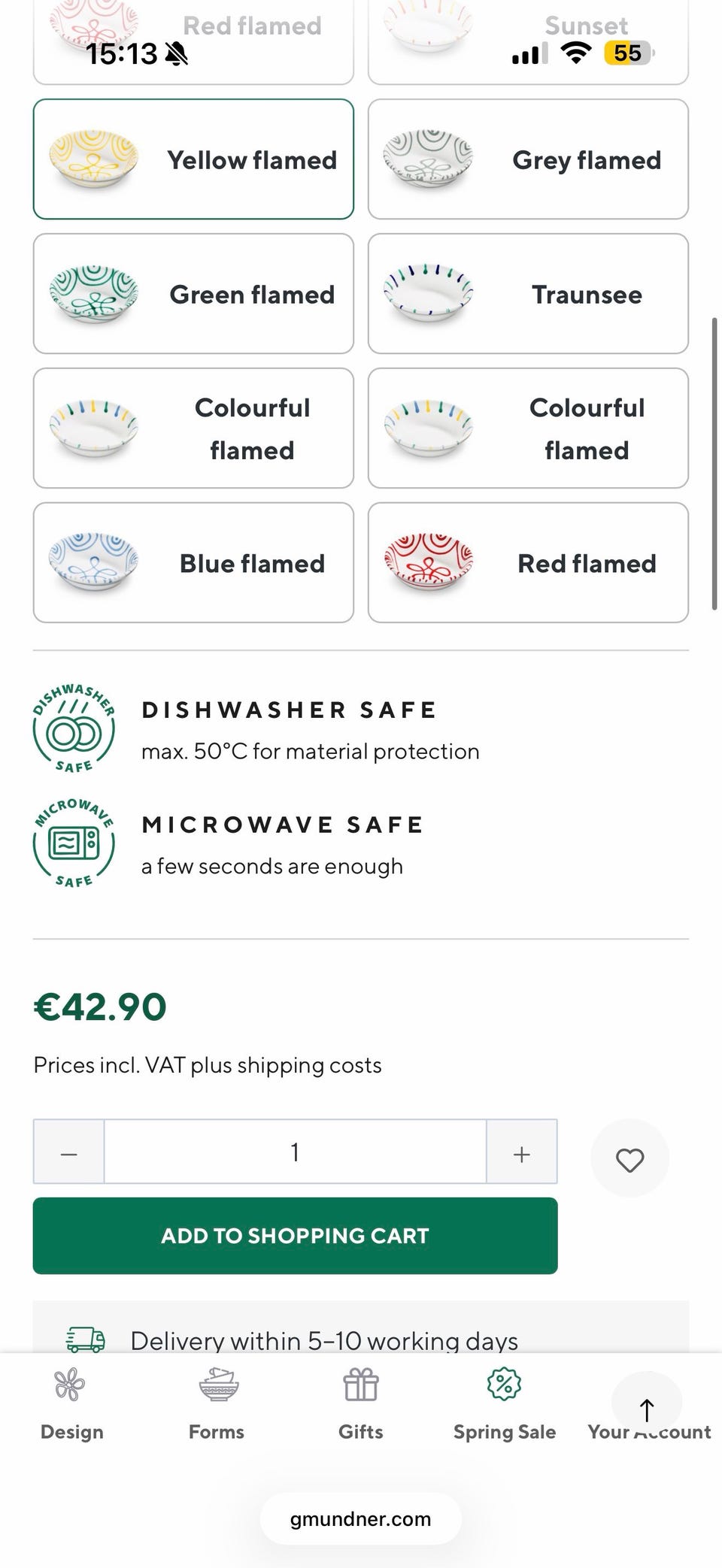Click the quantity input field
This screenshot has height=1568, width=722.
(x=295, y=1153)
